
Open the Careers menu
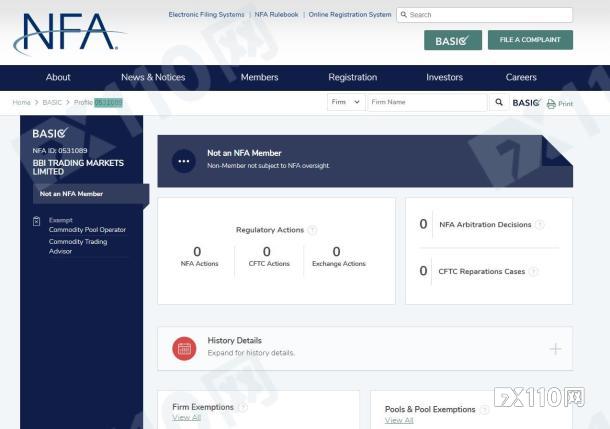pos(521,77)
